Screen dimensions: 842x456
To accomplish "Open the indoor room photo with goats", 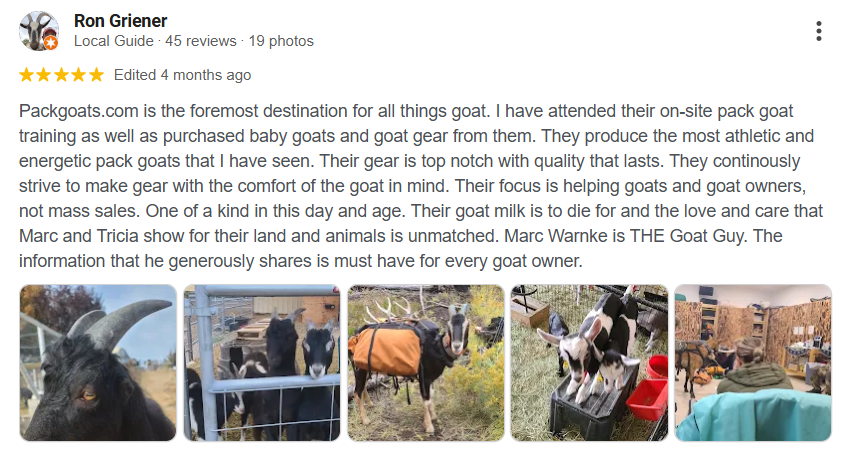I will click(753, 363).
